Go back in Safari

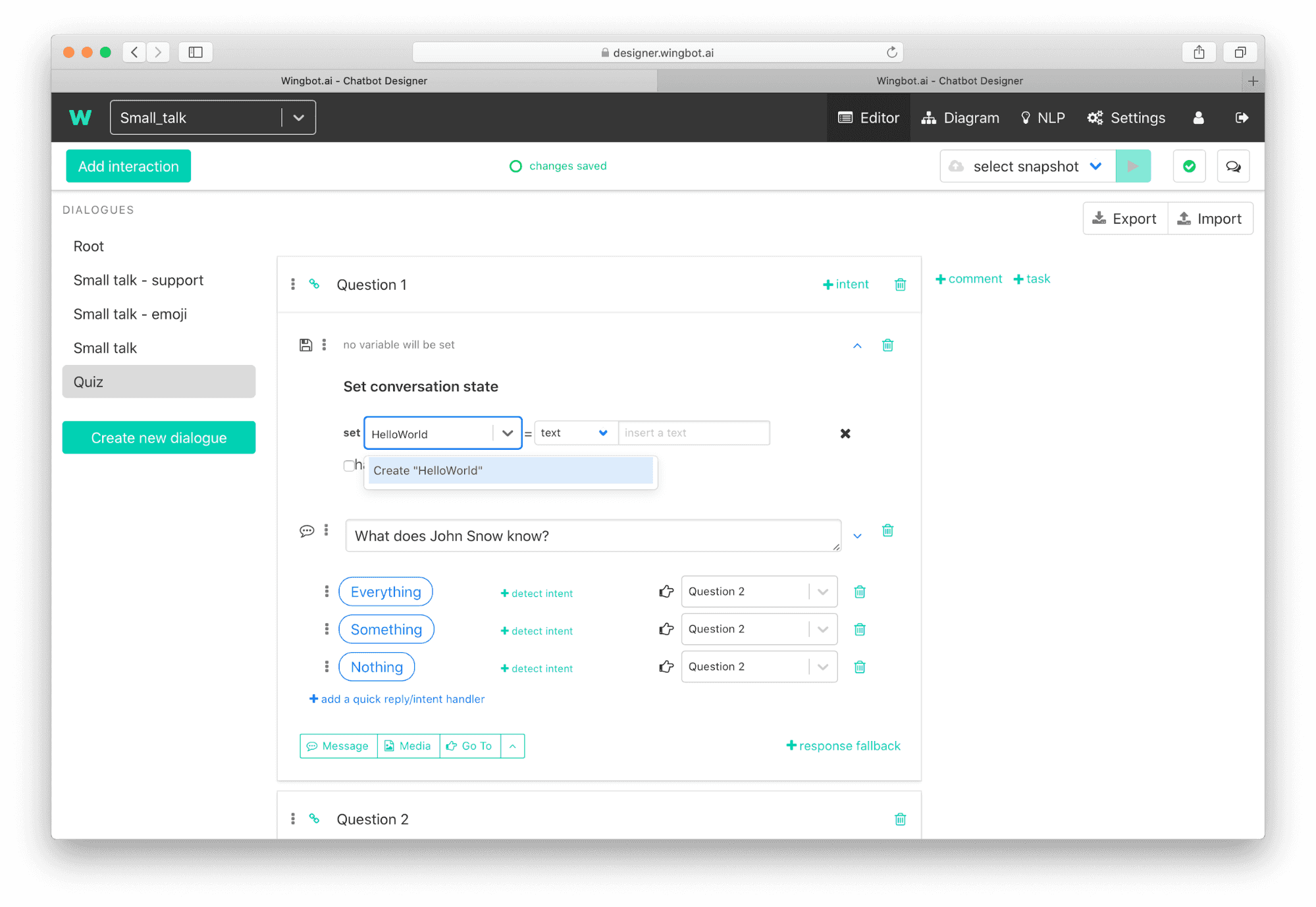click(134, 52)
